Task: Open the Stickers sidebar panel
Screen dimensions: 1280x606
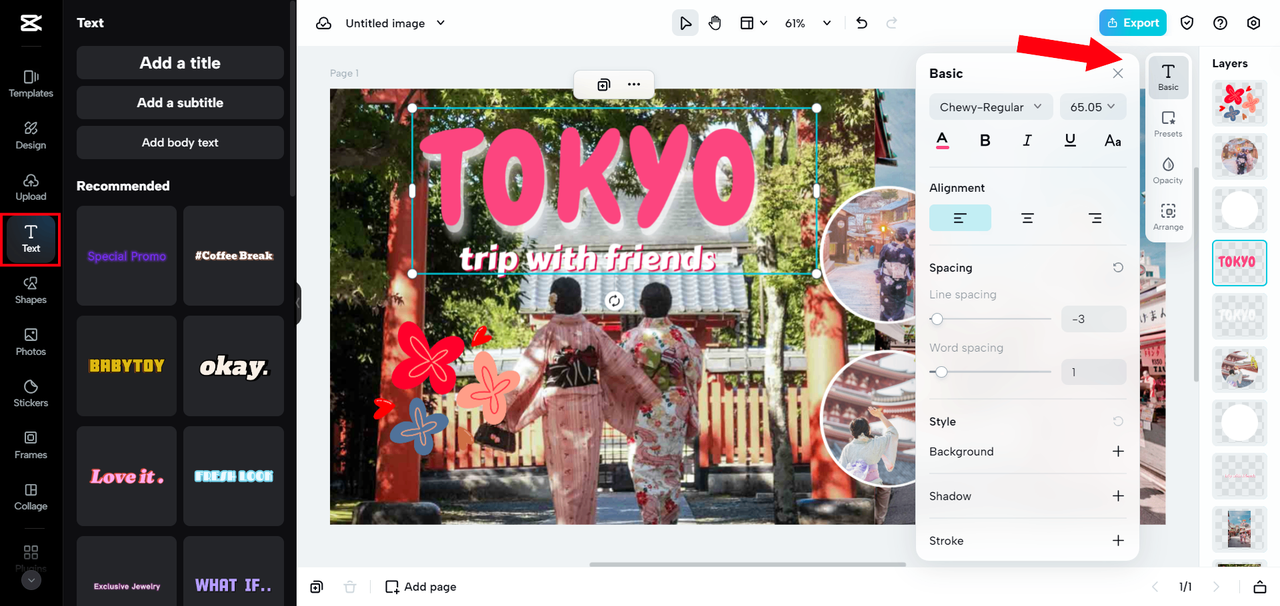Action: coord(31,394)
